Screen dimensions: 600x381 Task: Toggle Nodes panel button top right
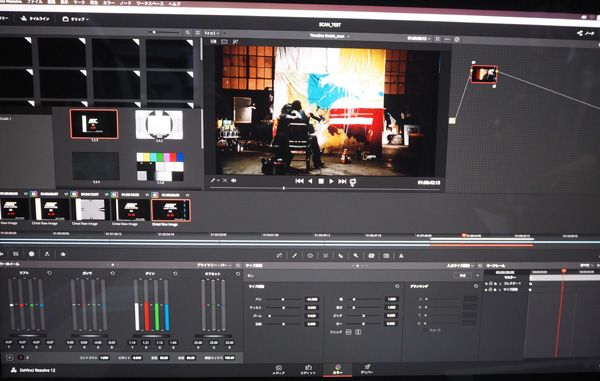point(585,34)
